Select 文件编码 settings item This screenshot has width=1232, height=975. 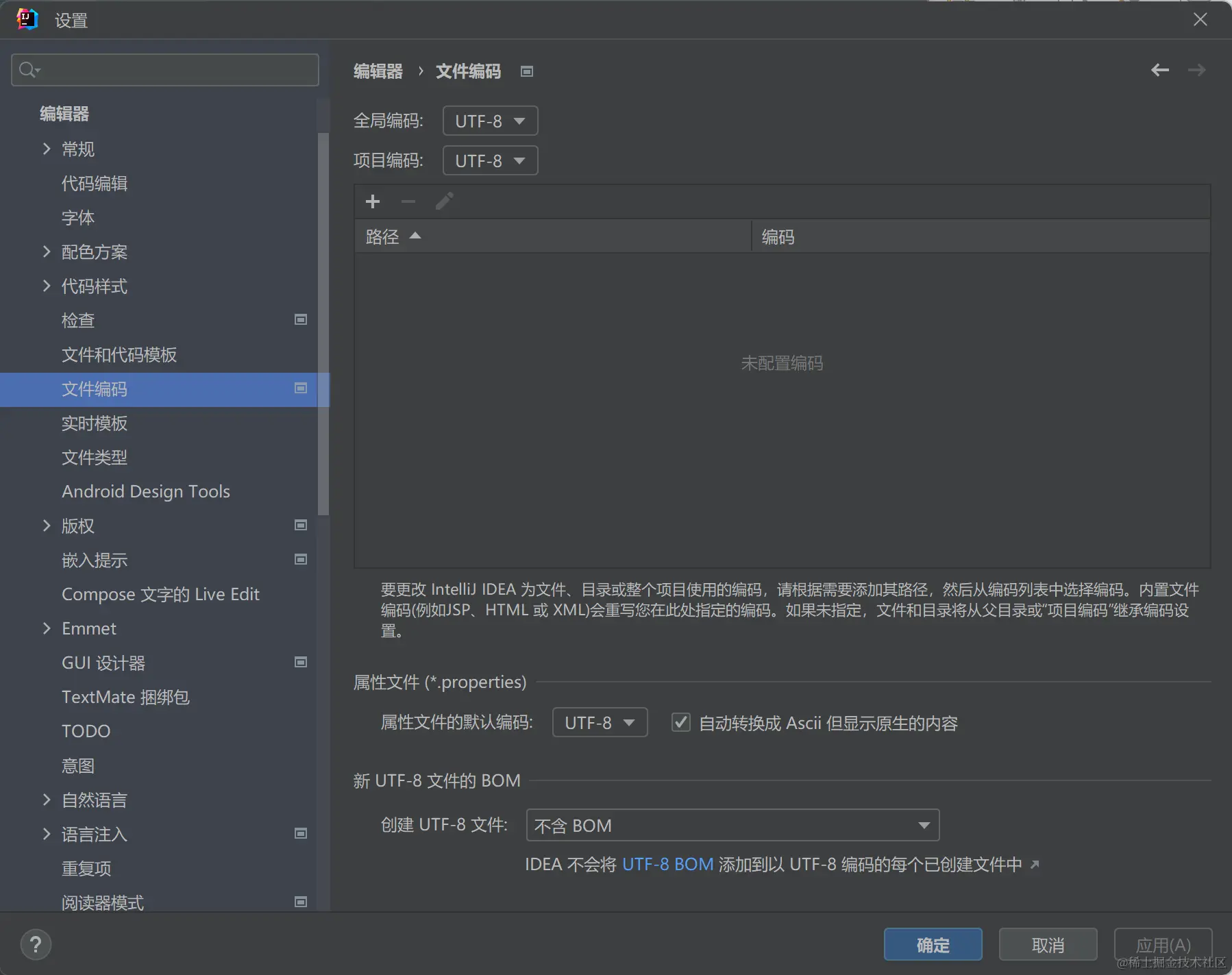pyautogui.click(x=159, y=389)
